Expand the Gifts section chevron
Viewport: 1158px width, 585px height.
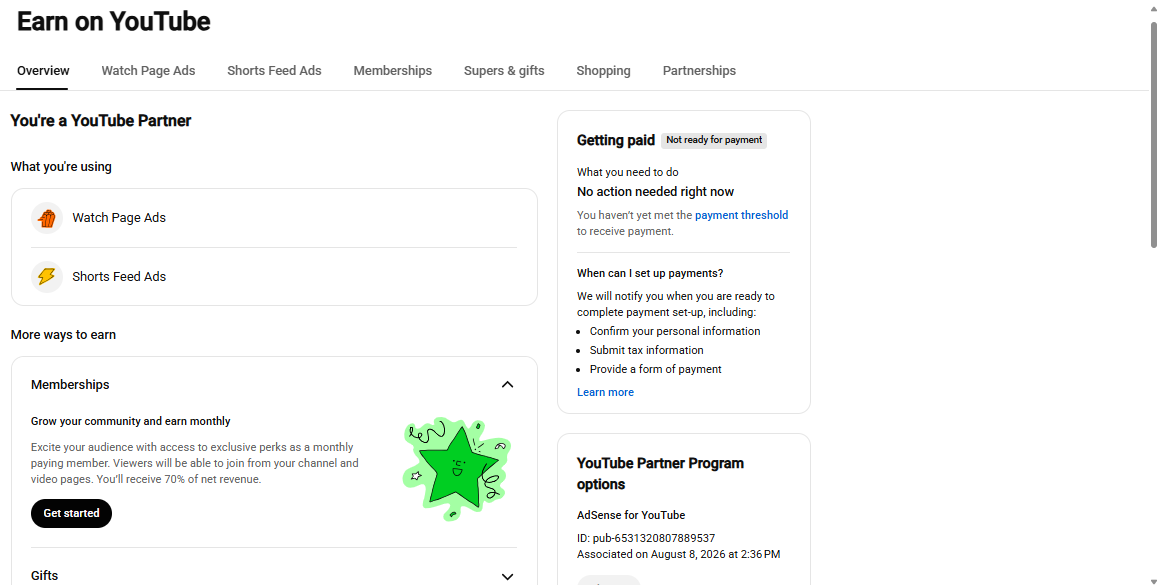pos(507,576)
